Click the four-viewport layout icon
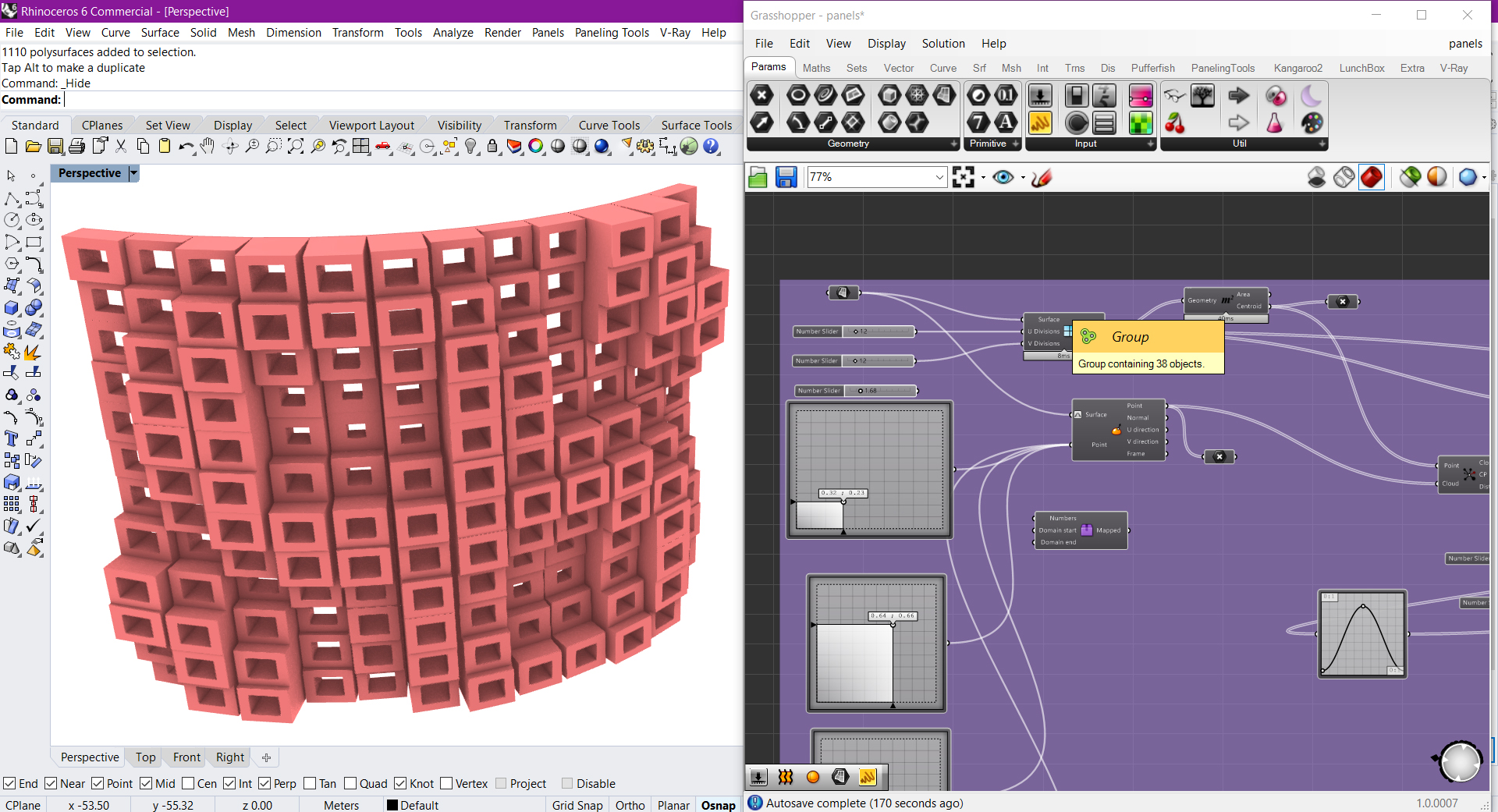Screen dimensions: 1498x812 [361, 147]
